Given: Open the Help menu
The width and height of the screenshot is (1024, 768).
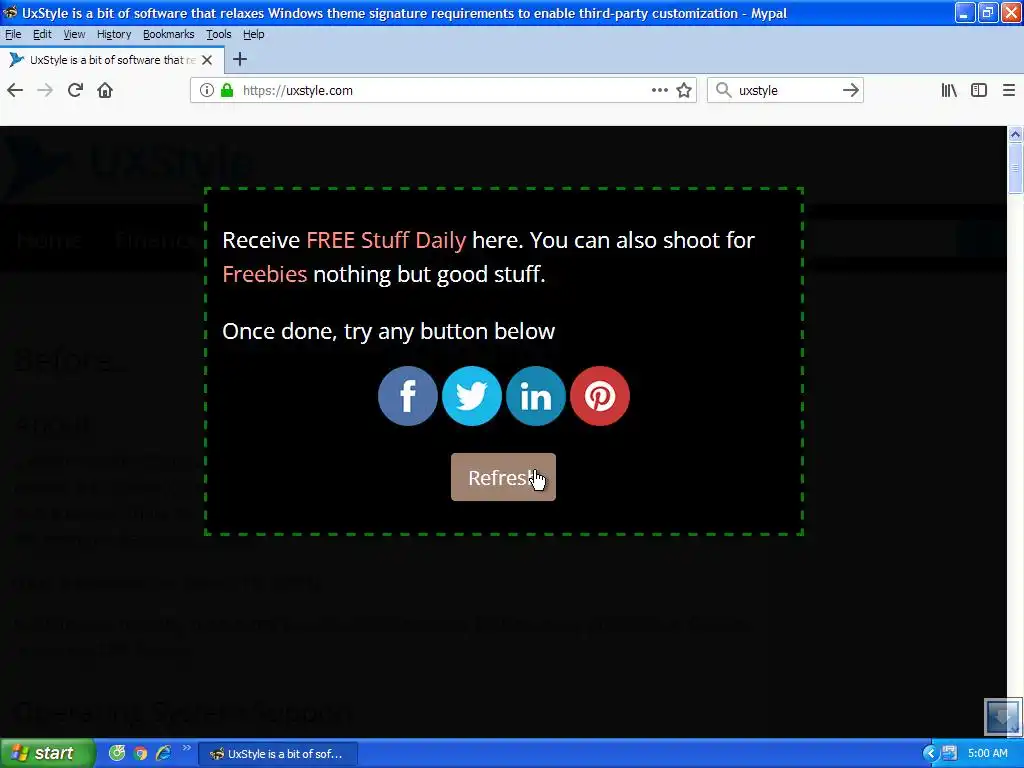Looking at the screenshot, I should pyautogui.click(x=253, y=35).
